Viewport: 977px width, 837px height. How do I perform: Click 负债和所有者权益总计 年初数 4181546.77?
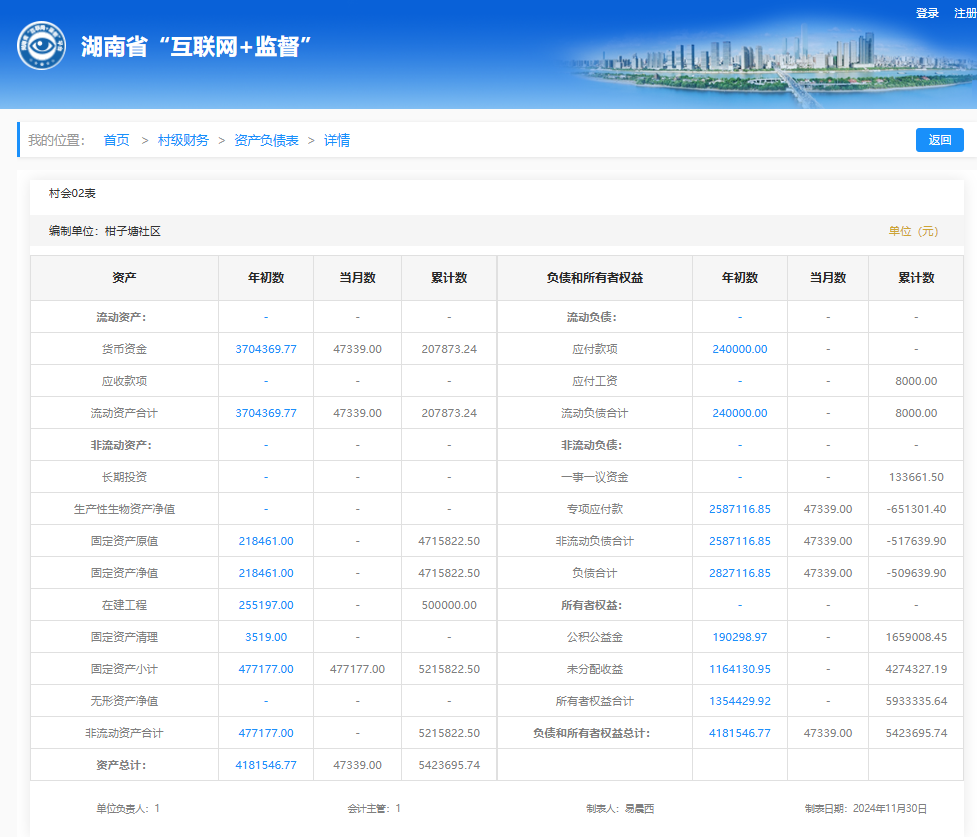pyautogui.click(x=740, y=733)
